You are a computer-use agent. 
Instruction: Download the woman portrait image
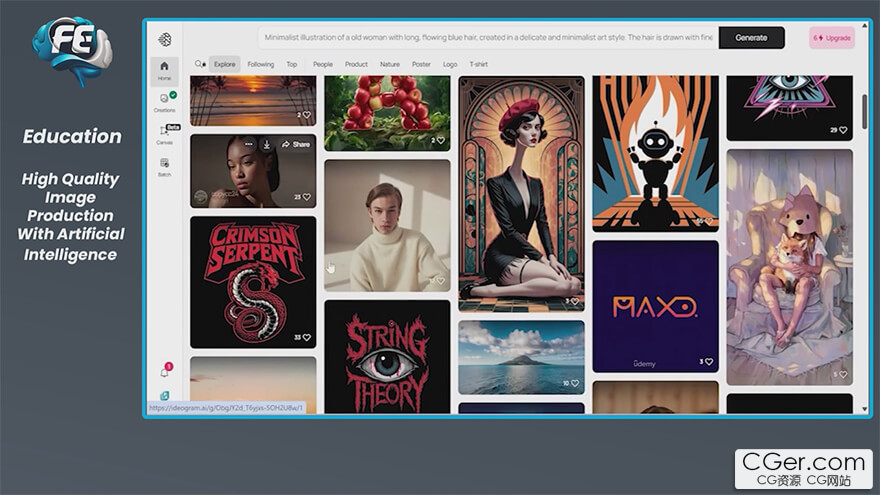pyautogui.click(x=267, y=144)
